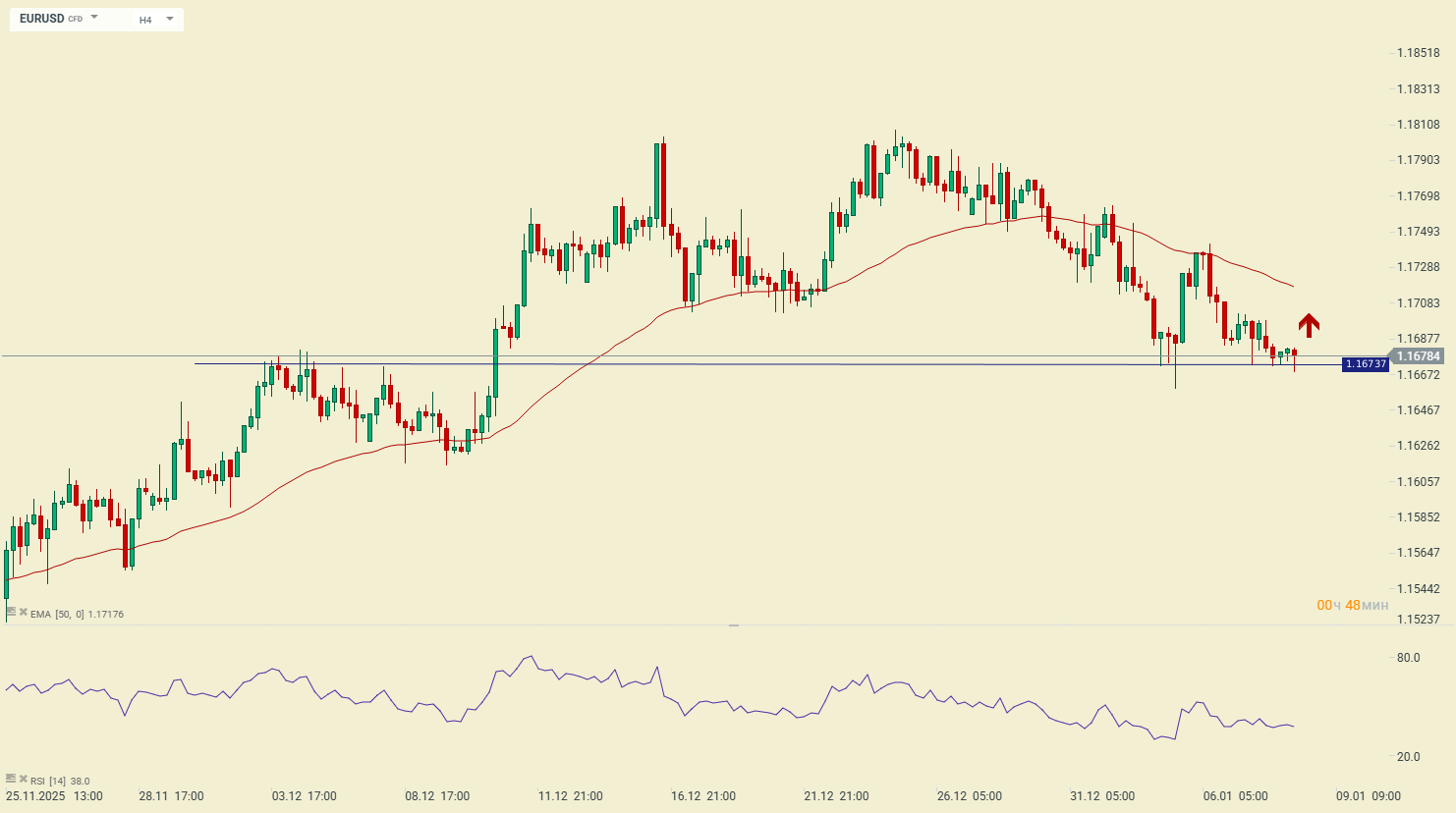This screenshot has width=1456, height=813.
Task: Expand the EURUSD symbol dropdown arrow
Action: click(94, 18)
